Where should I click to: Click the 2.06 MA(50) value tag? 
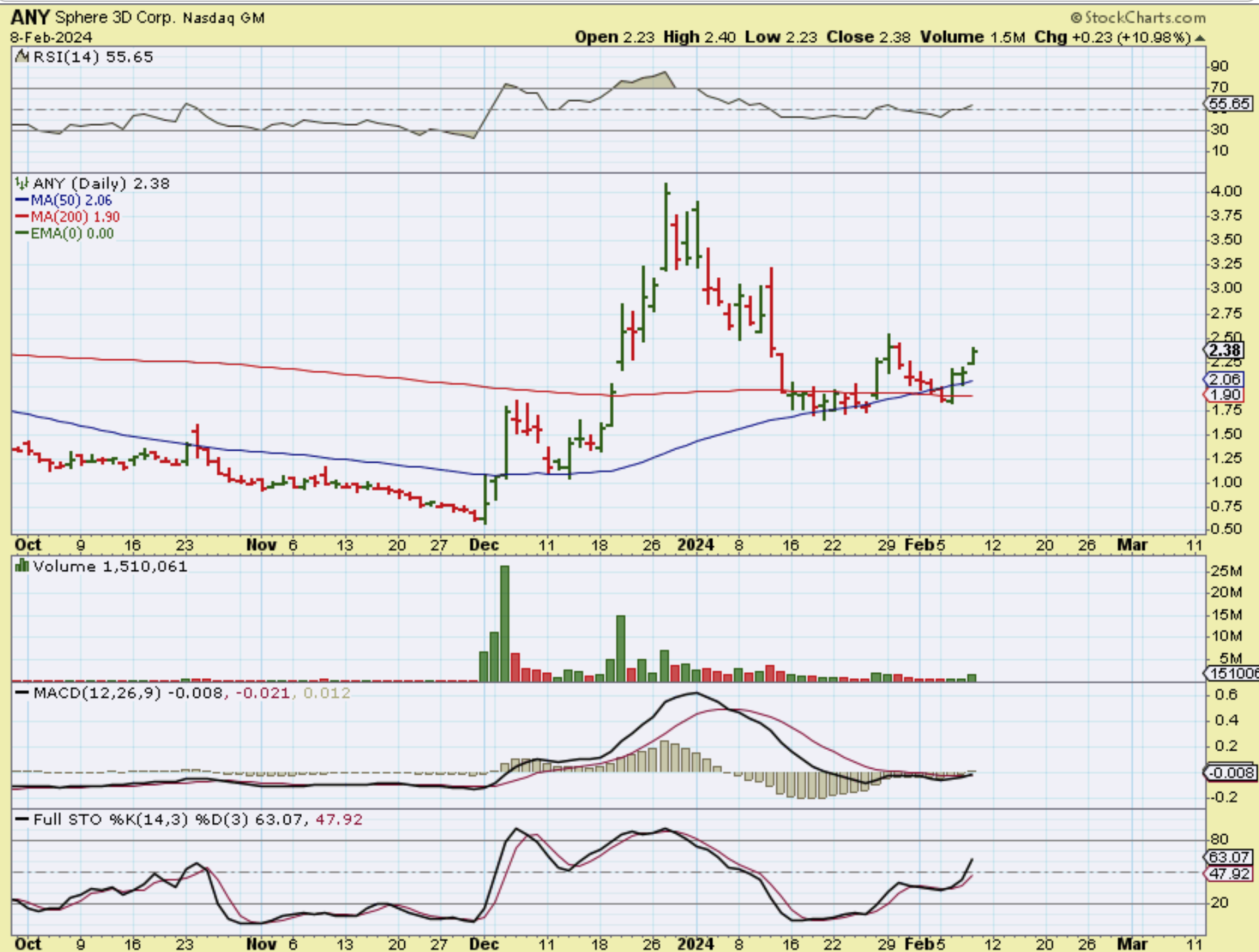(x=1225, y=379)
